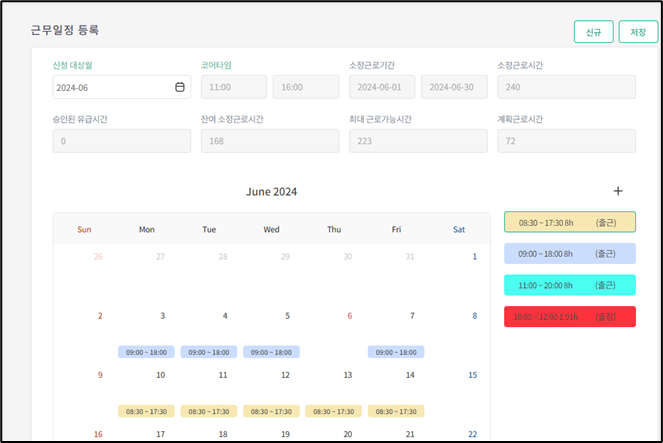Select the yellow 08:30 ~ 17:30 8h schedule
This screenshot has height=443, width=663.
(569, 222)
